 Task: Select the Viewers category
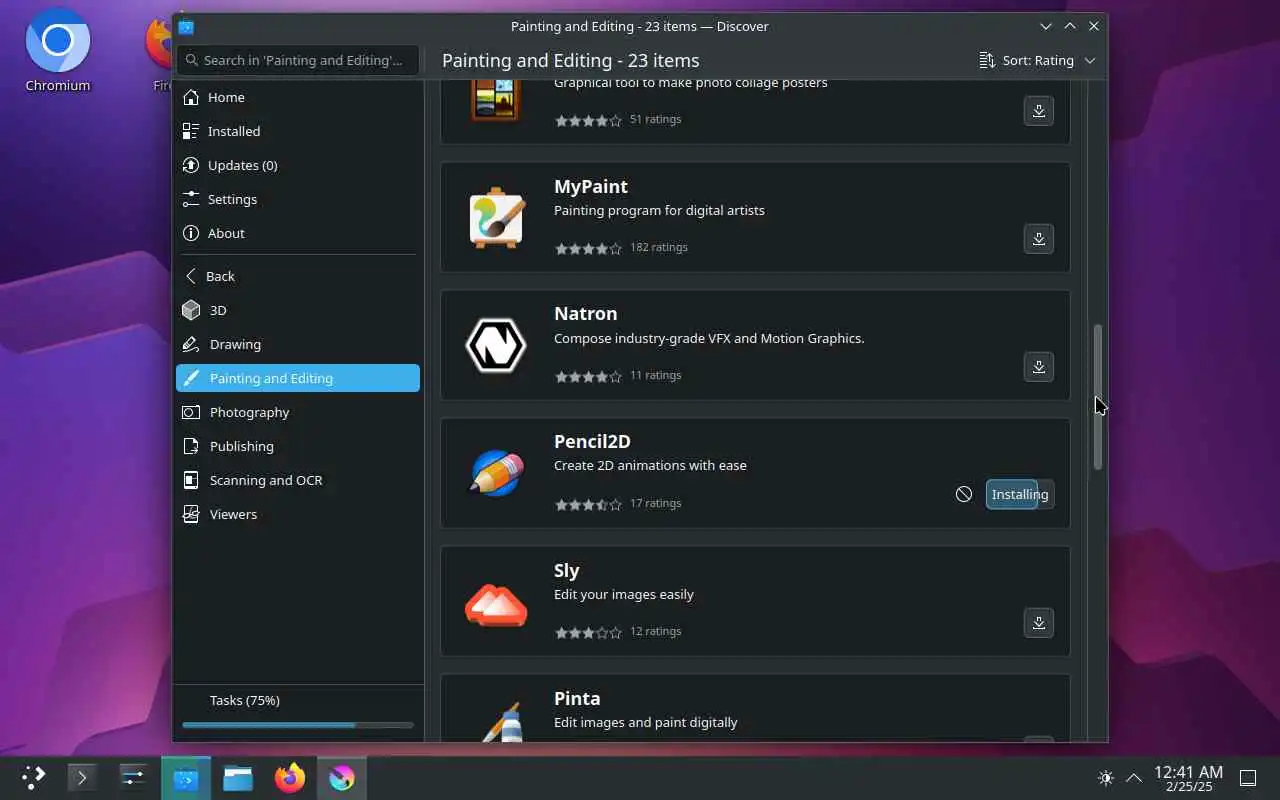[x=298, y=514]
